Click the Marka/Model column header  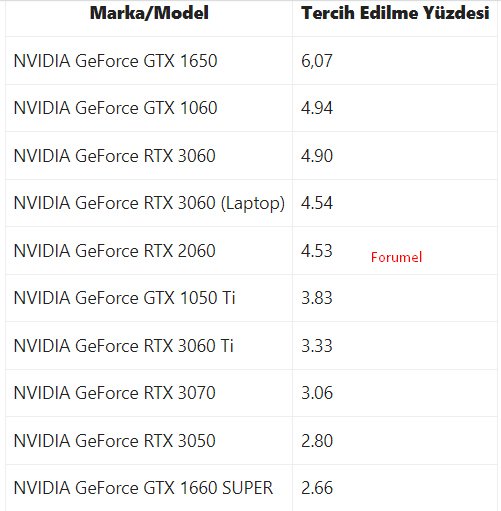click(149, 13)
